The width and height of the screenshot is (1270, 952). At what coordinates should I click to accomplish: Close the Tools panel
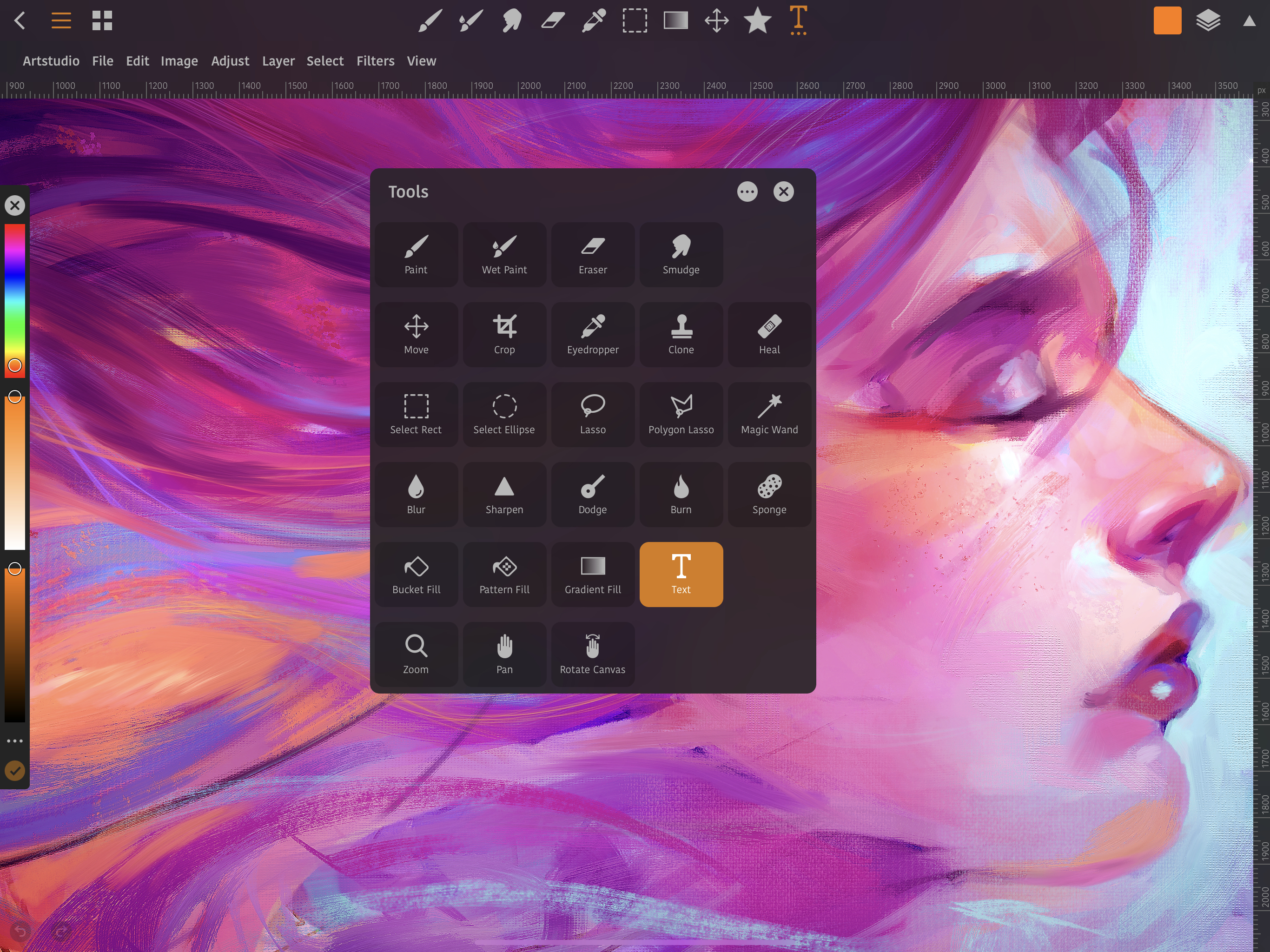783,192
